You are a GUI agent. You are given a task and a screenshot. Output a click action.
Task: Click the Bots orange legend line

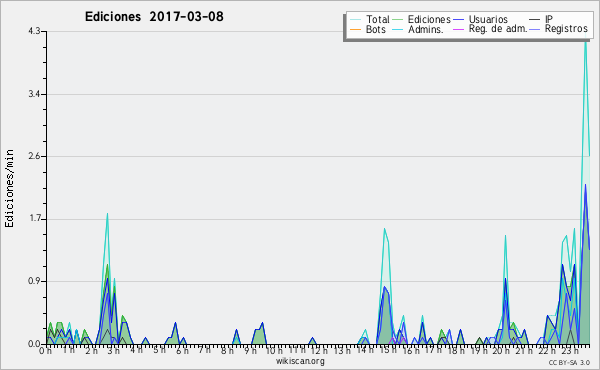pyautogui.click(x=355, y=29)
